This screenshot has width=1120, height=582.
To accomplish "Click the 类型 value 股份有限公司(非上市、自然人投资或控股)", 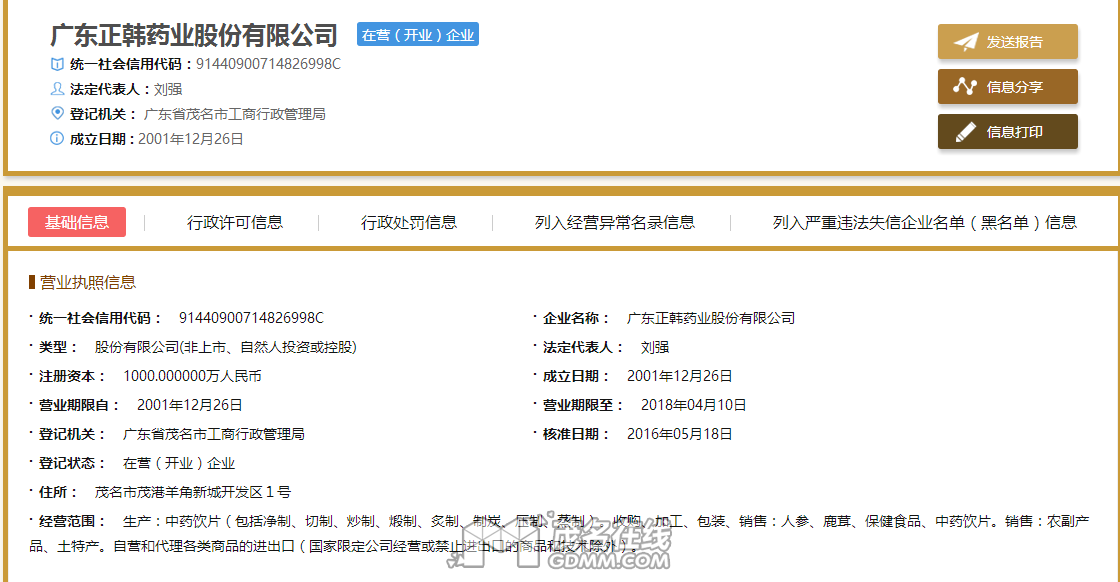I will [x=225, y=347].
